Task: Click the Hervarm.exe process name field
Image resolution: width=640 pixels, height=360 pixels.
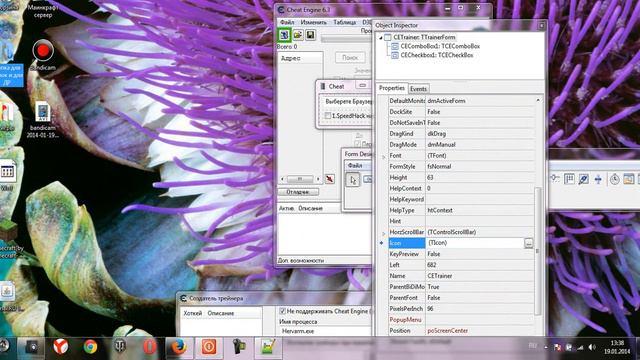Action: [325, 331]
